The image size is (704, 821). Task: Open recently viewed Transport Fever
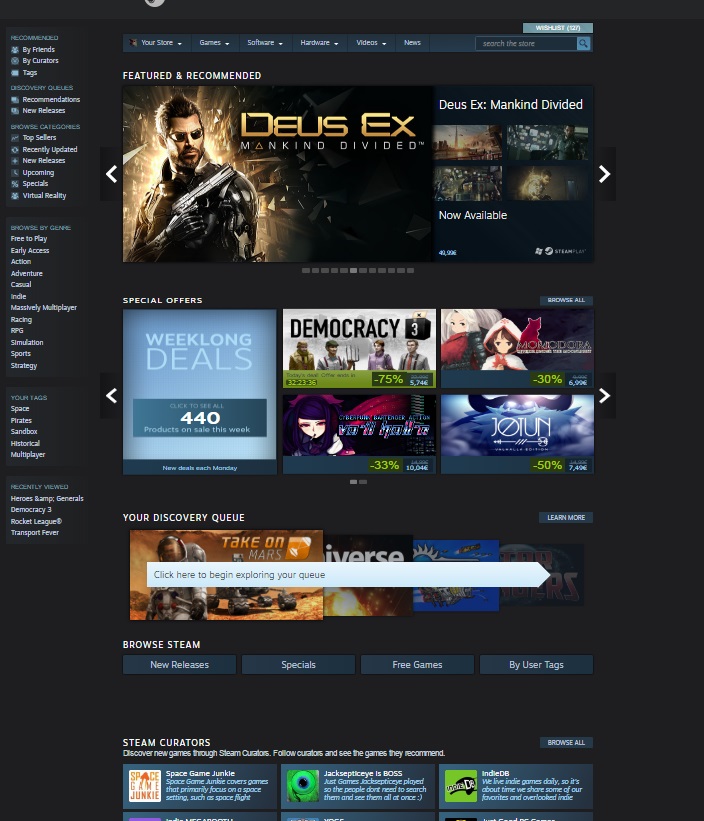pyautogui.click(x=35, y=532)
